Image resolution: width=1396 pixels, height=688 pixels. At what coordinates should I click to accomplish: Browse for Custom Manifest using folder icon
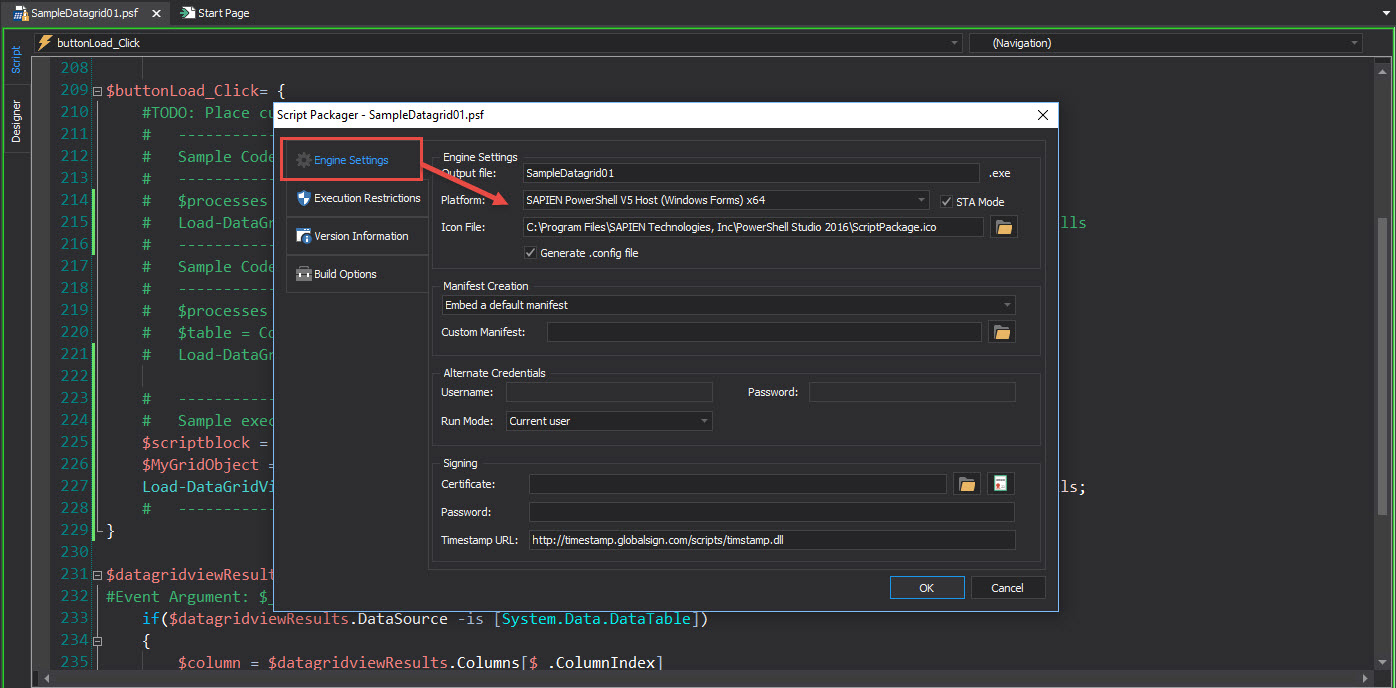1002,332
